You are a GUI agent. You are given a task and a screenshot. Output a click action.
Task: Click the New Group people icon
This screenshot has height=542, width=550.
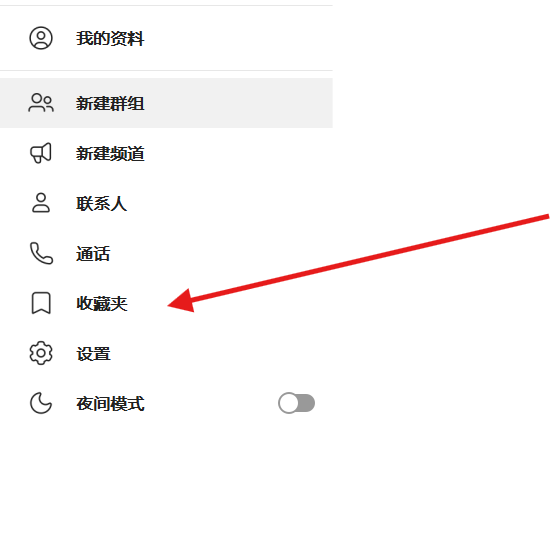click(x=41, y=103)
